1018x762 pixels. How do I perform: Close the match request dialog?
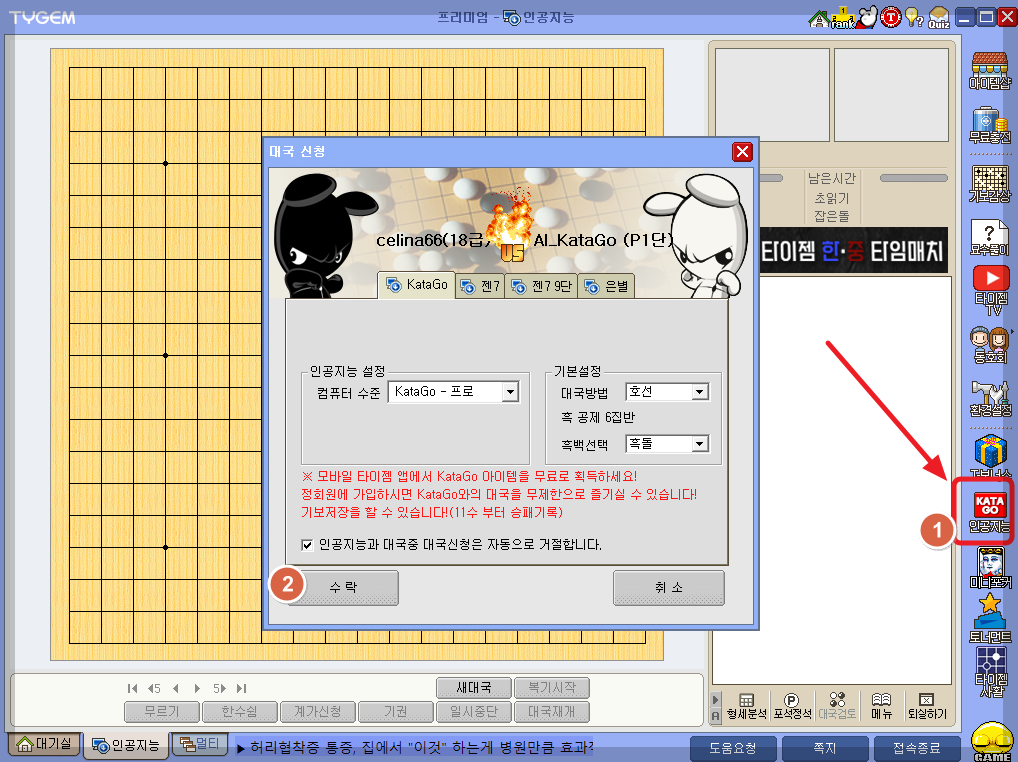pos(742,152)
